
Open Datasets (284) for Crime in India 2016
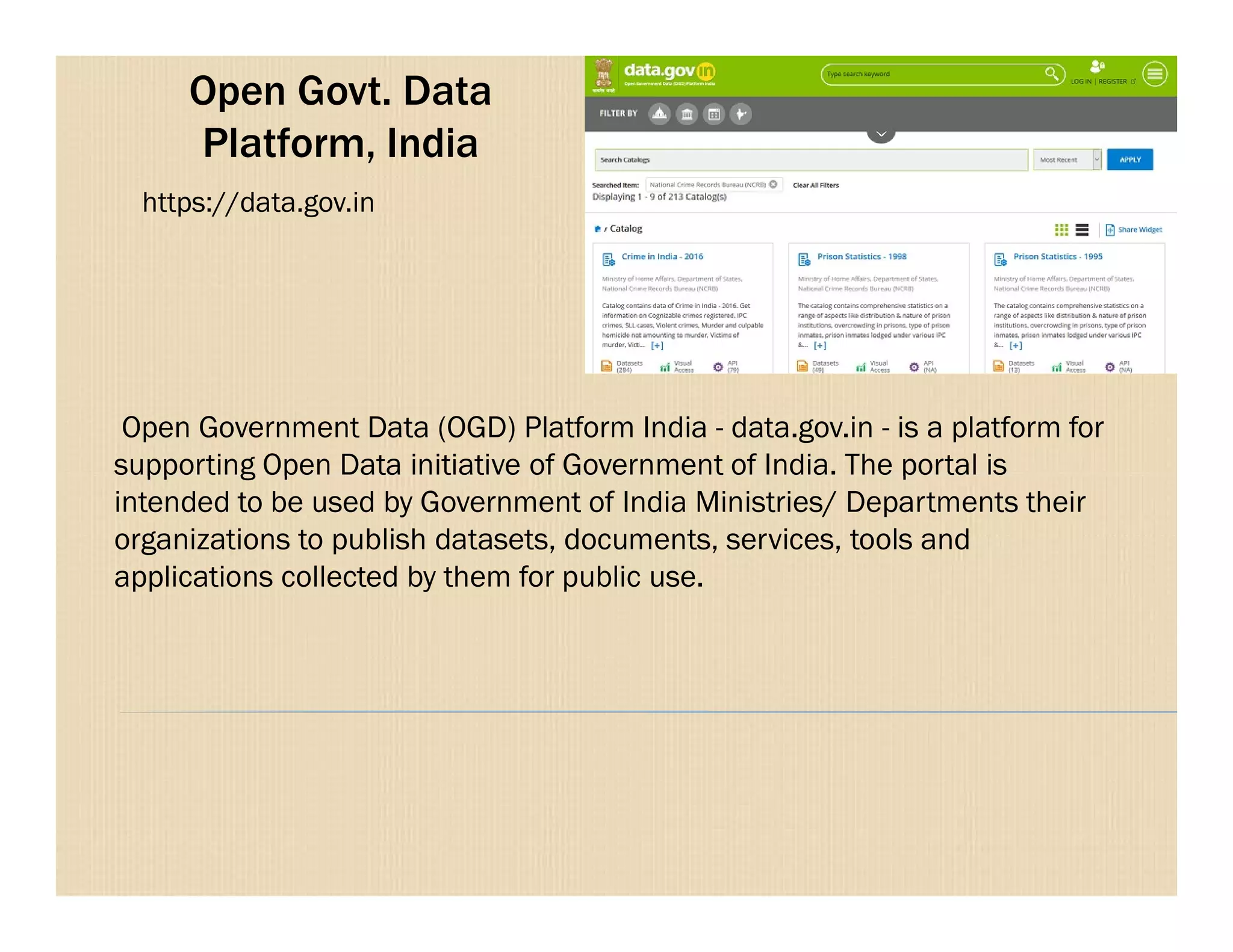[x=623, y=366]
